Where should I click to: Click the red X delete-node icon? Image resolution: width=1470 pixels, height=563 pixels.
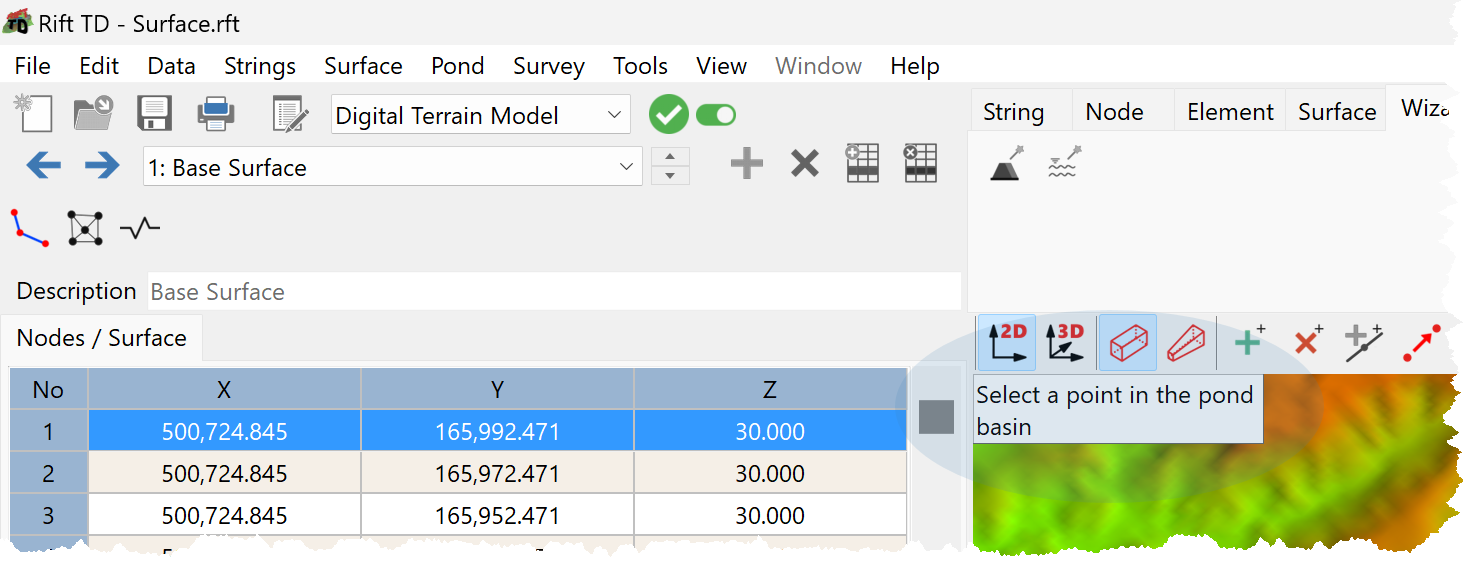(1307, 341)
